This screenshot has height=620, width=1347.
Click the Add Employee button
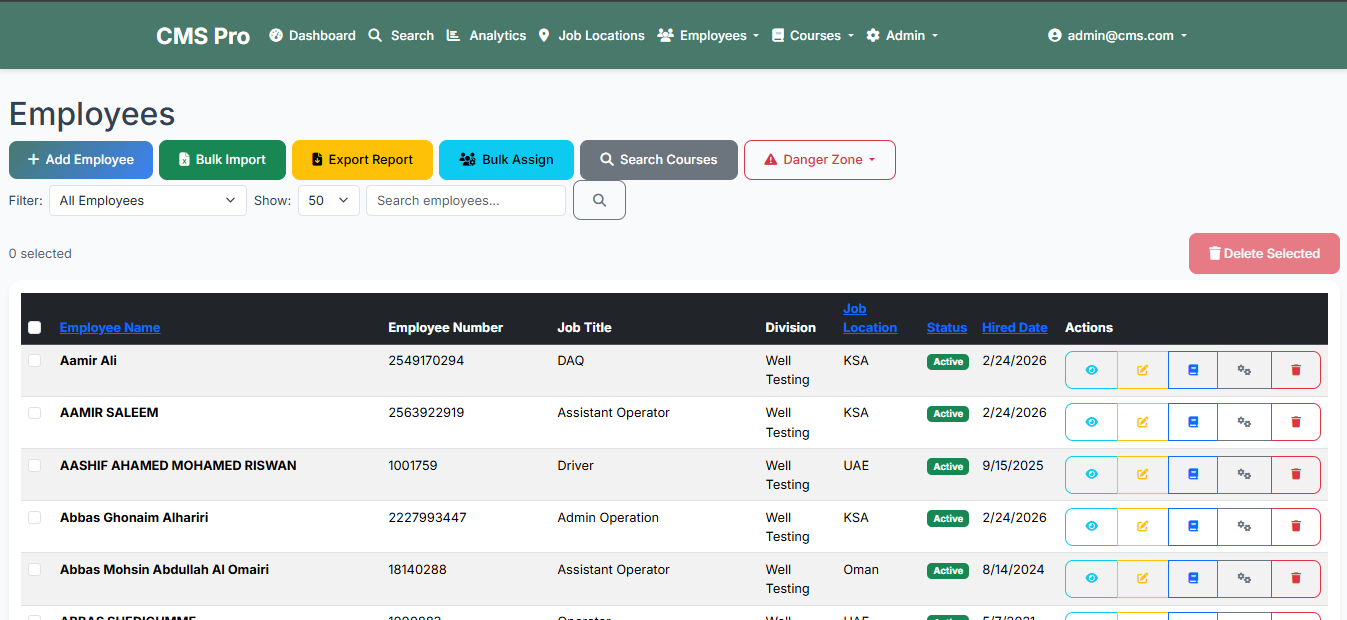(x=81, y=160)
